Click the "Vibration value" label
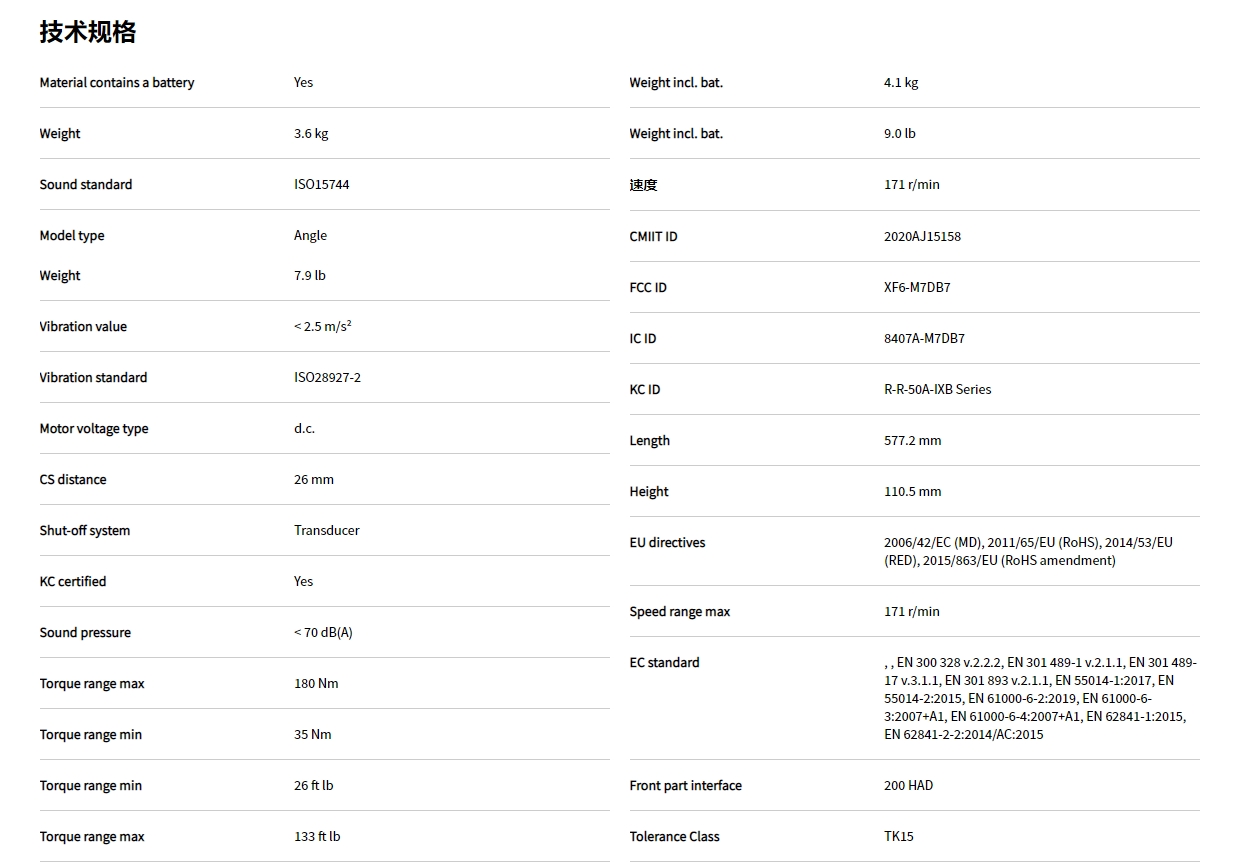 point(83,327)
